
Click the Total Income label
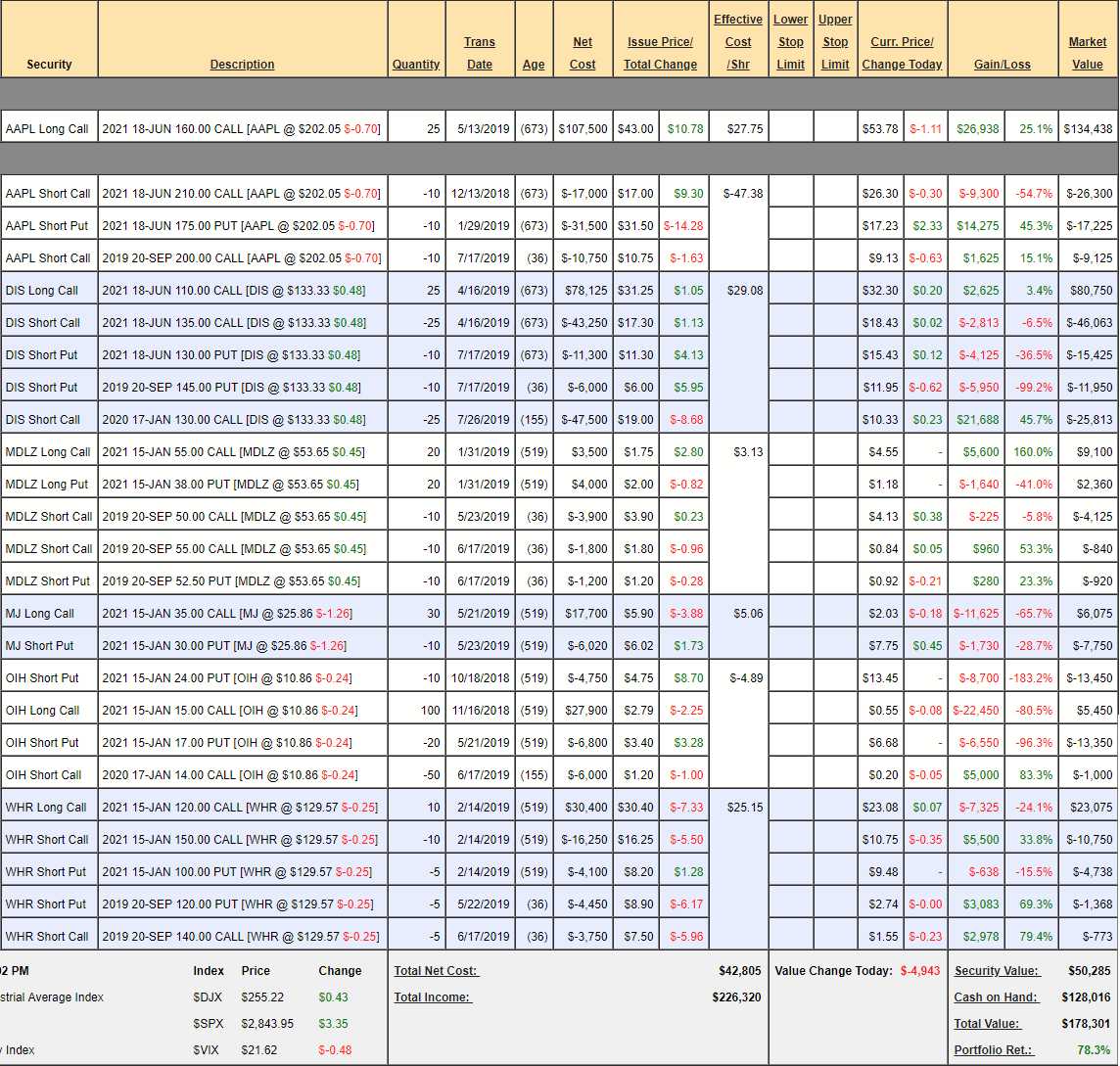click(x=432, y=997)
